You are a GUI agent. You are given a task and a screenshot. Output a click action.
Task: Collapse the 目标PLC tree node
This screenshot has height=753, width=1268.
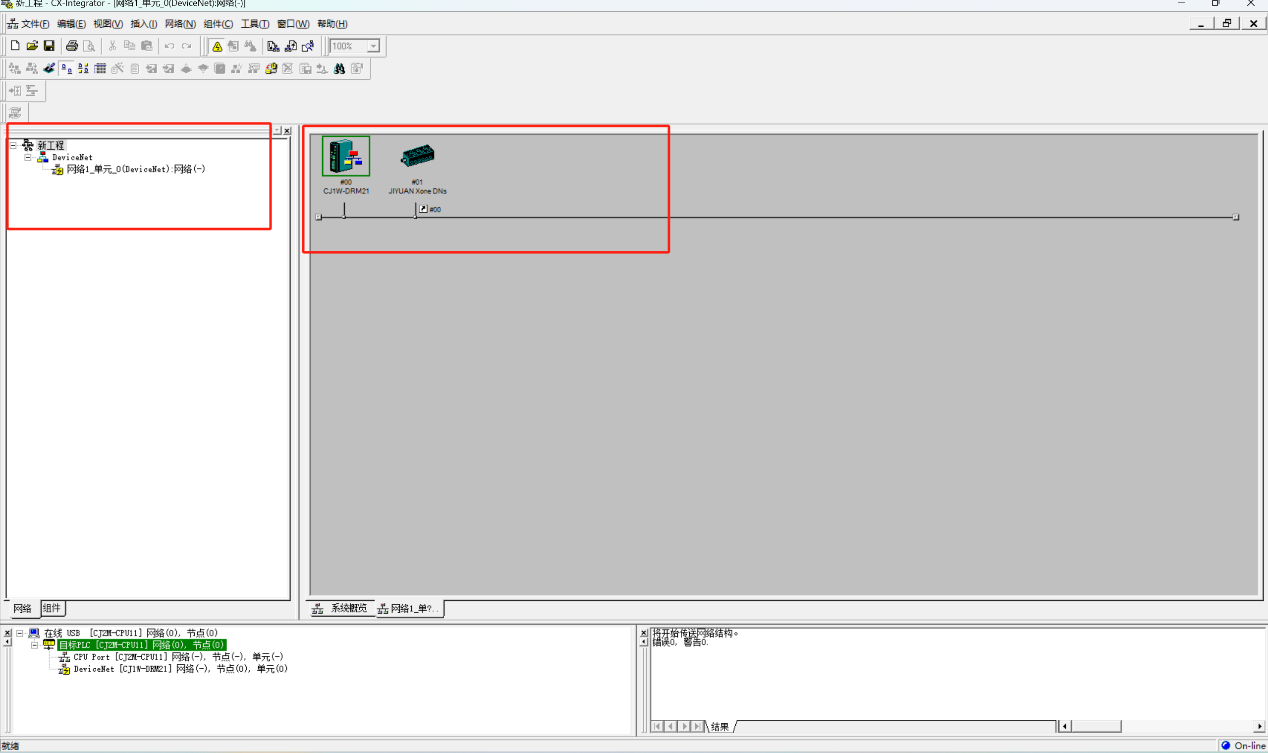pyautogui.click(x=34, y=645)
